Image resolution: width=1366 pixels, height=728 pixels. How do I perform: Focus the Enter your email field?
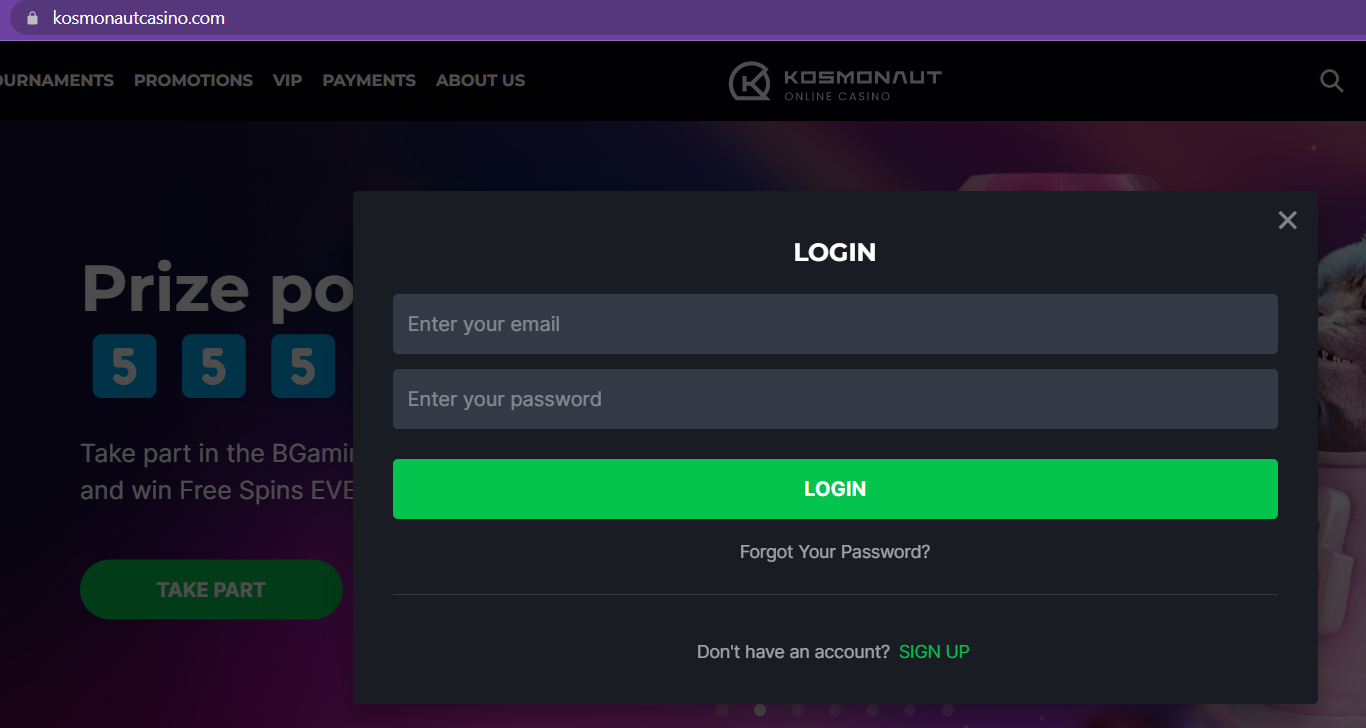coord(835,324)
